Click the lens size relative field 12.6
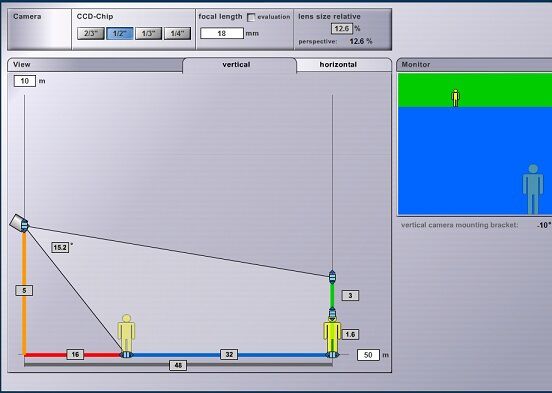Screen dimensions: 552x393 341,29
